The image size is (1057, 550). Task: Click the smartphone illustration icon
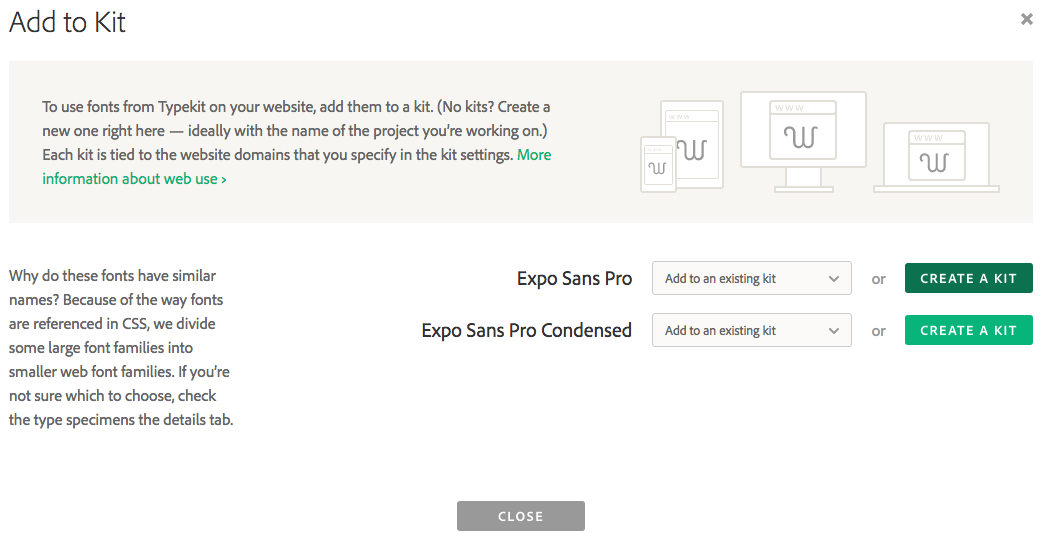pyautogui.click(x=656, y=163)
